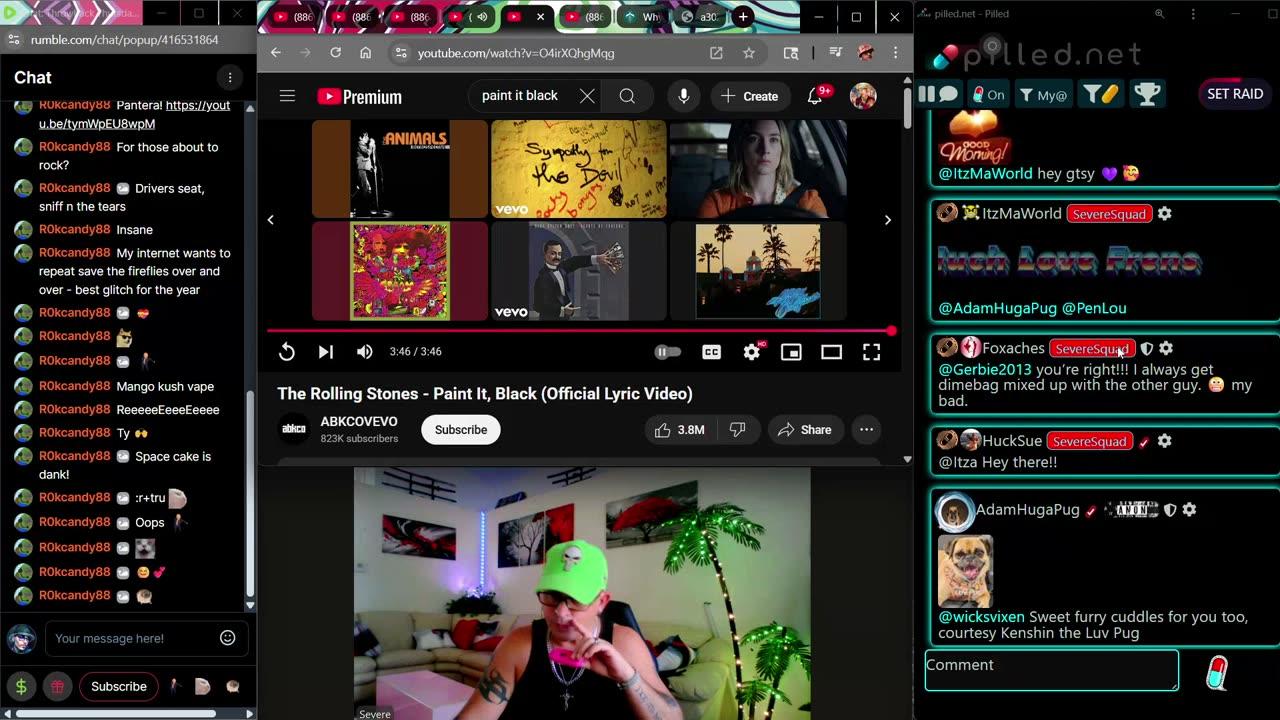Switch to the 'Why' browser tab
The image size is (1280, 720).
(x=641, y=17)
